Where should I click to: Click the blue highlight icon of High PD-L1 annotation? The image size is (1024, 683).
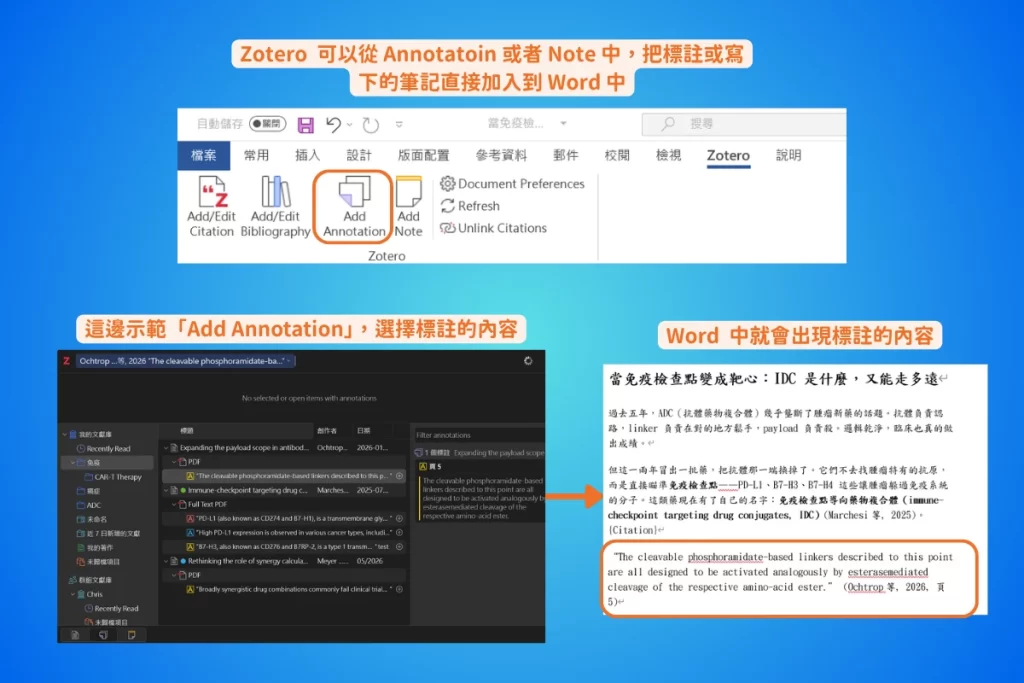point(190,532)
